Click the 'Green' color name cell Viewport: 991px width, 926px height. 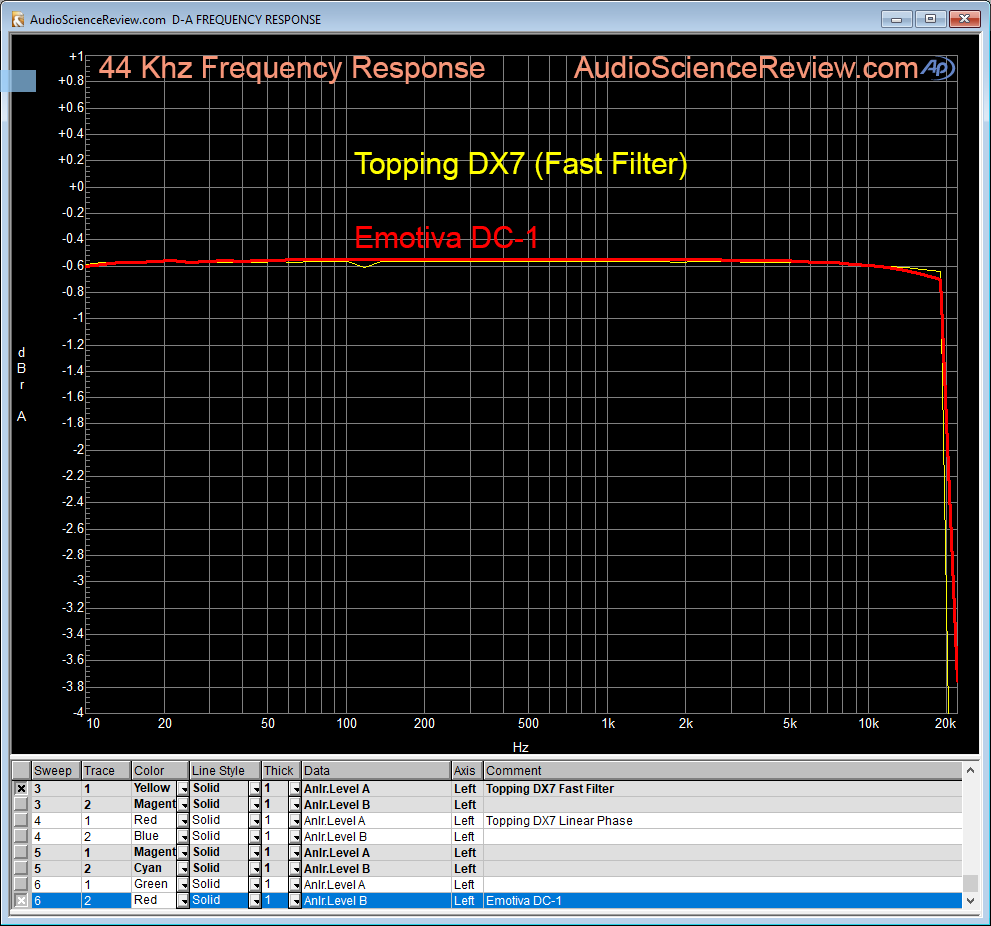click(154, 884)
